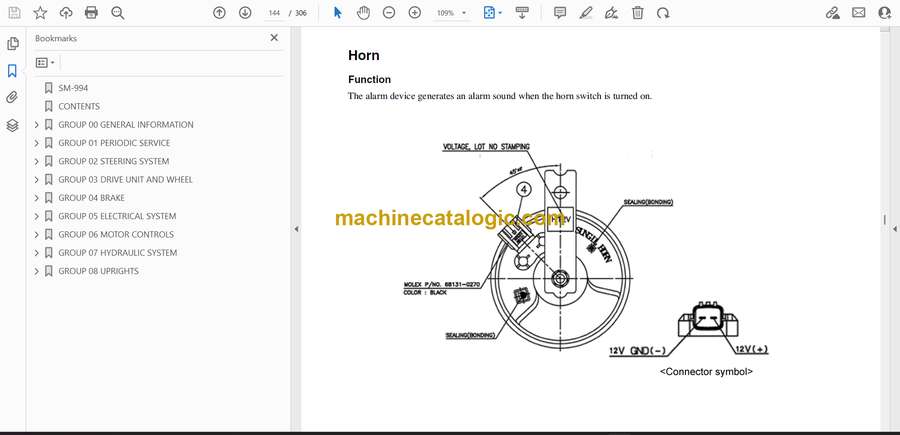Toggle the Bookmarks panel sidebar icon

(12, 71)
